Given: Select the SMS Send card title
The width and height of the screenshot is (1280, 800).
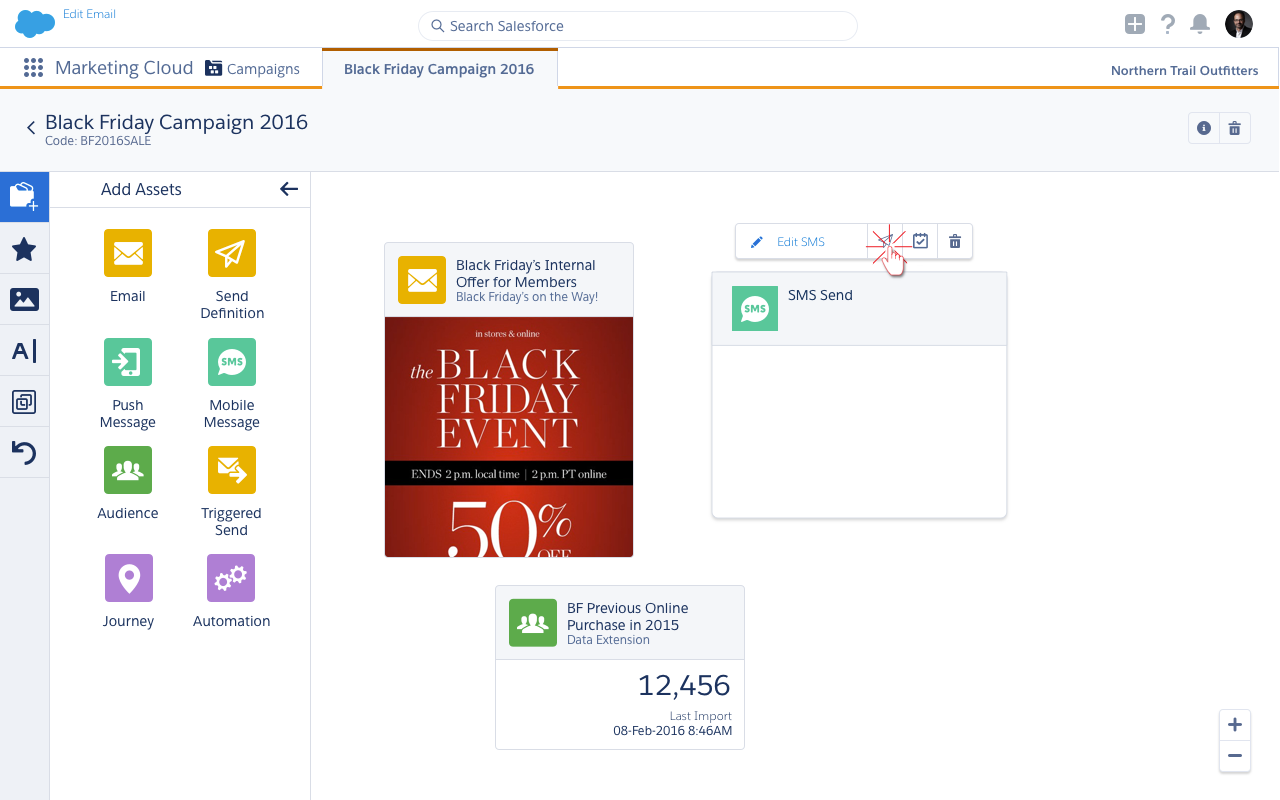Looking at the screenshot, I should [x=820, y=295].
